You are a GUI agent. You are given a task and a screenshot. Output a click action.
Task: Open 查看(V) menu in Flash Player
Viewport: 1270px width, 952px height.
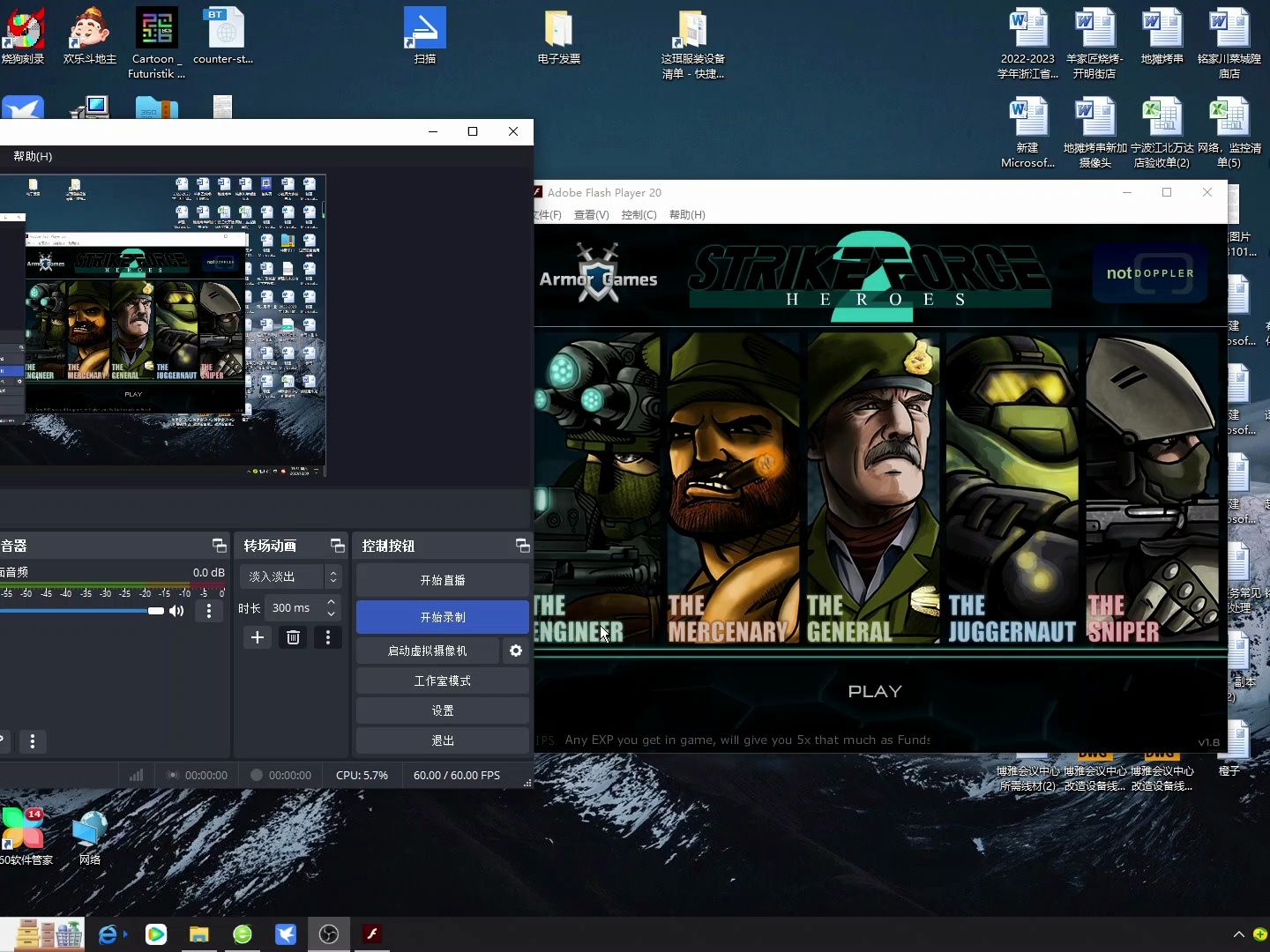point(591,215)
